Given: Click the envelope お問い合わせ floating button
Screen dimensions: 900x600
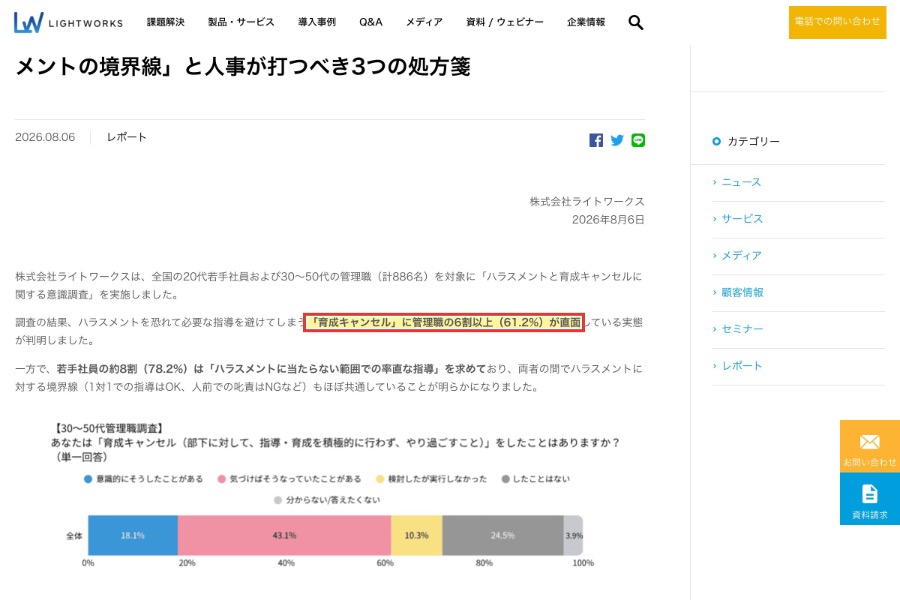Looking at the screenshot, I should 870,446.
